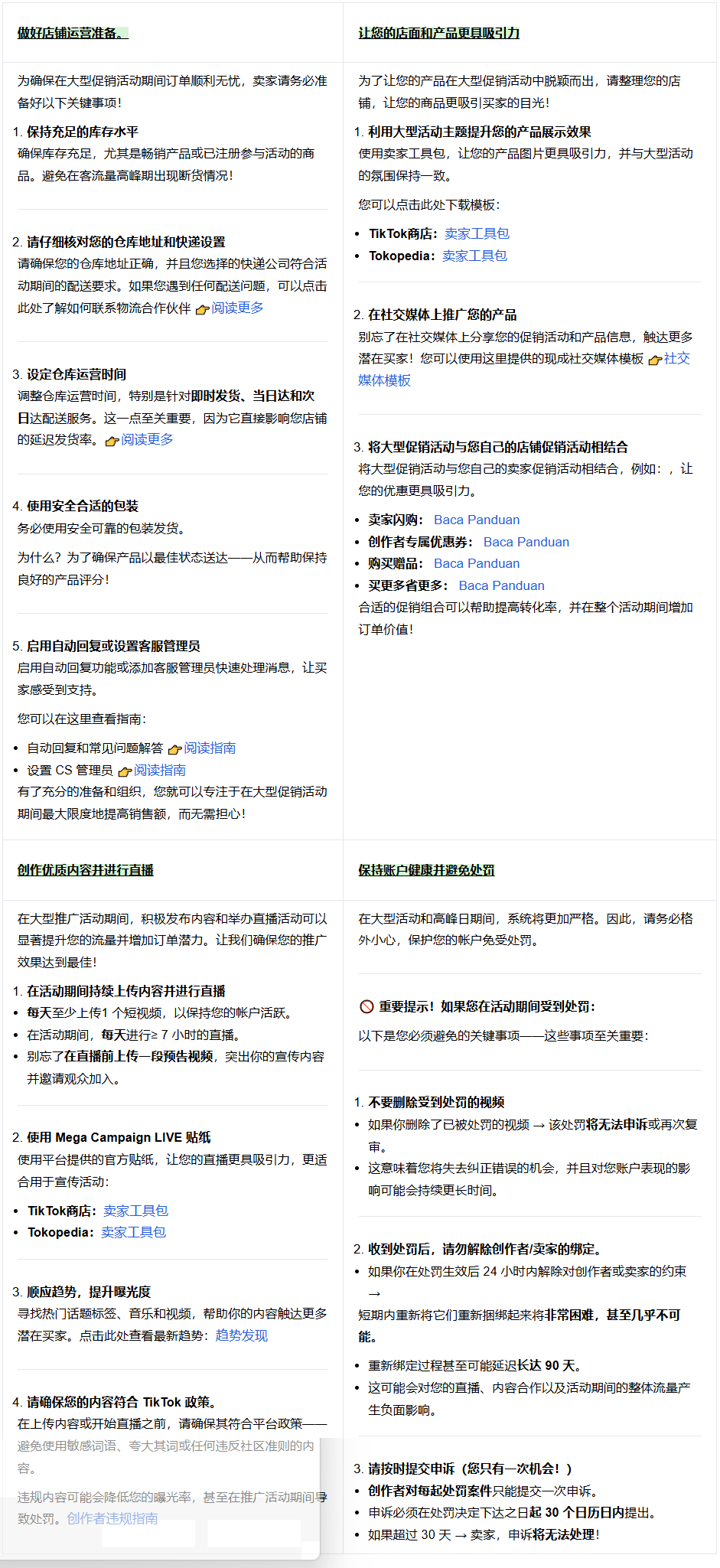Open Baca Panduan link for 创作者专属优惠券

(x=526, y=542)
